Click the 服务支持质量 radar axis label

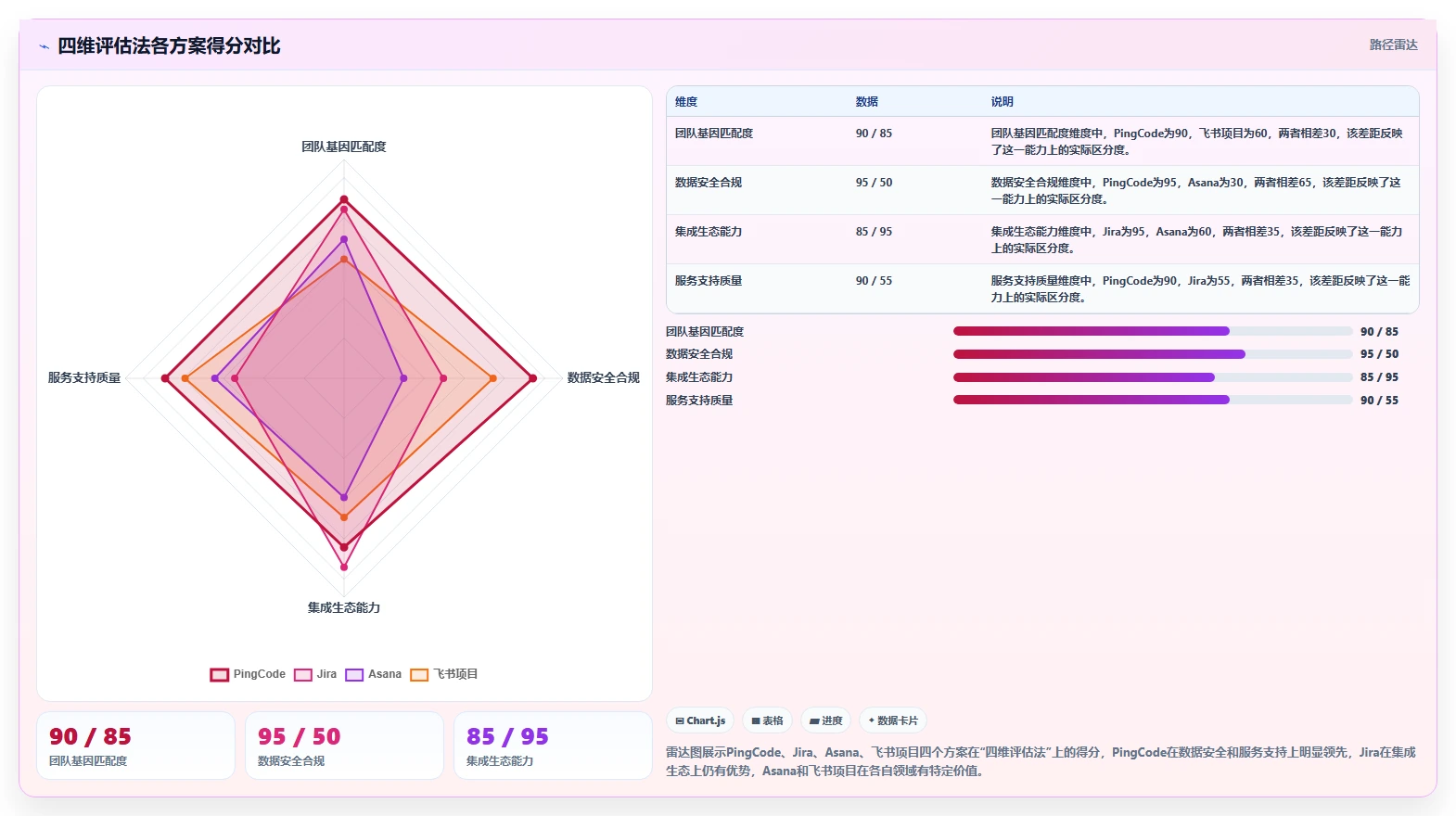pyautogui.click(x=84, y=377)
